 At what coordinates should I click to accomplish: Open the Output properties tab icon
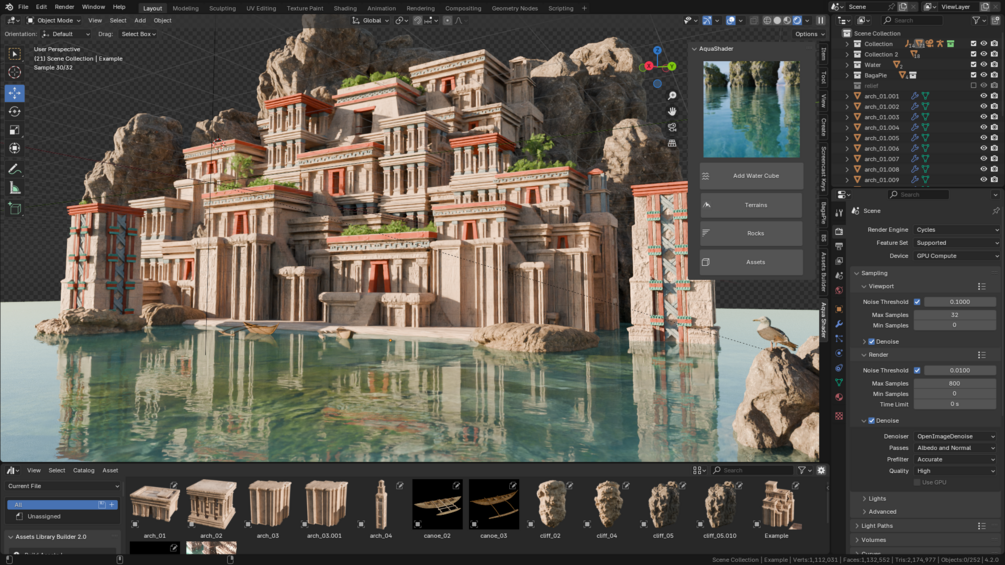coord(839,246)
